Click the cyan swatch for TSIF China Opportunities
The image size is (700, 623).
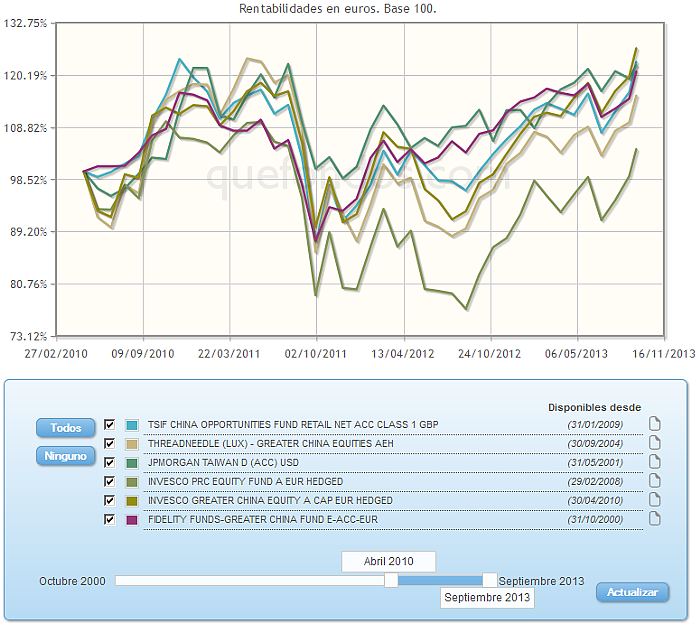pos(132,425)
